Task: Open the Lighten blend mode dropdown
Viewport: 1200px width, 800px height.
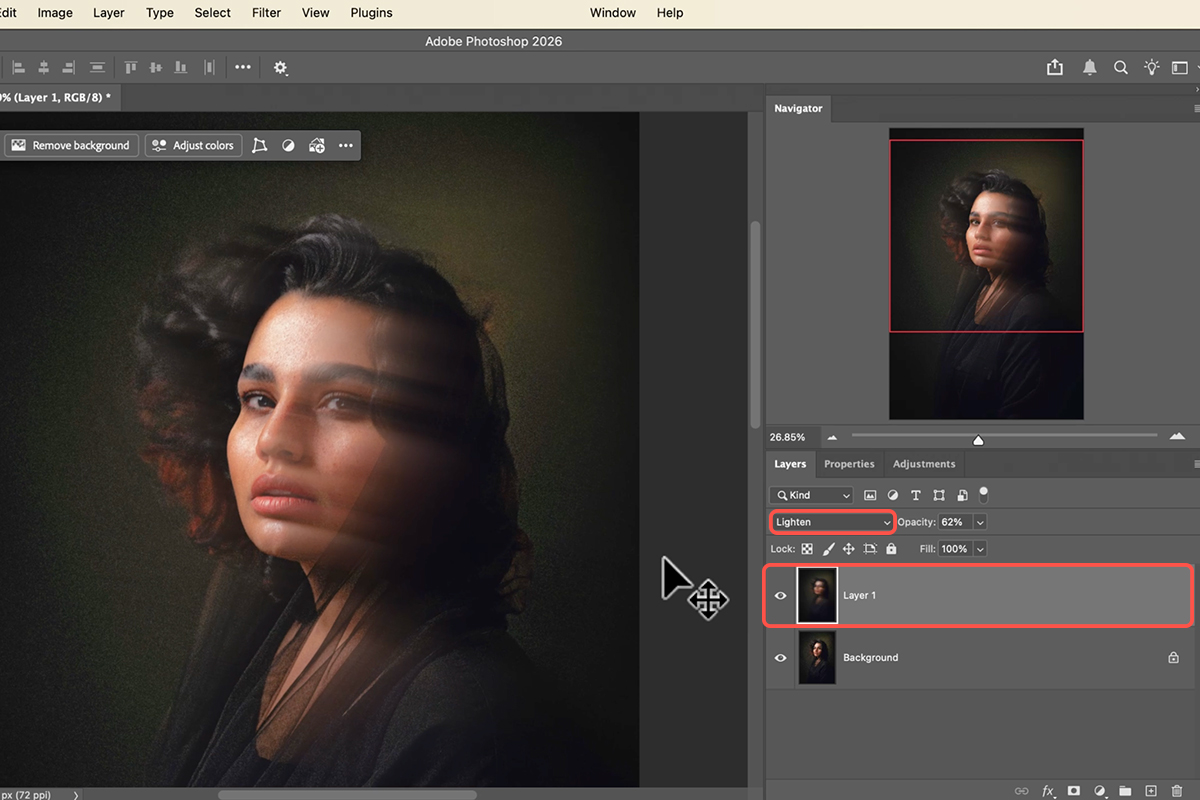Action: (832, 522)
